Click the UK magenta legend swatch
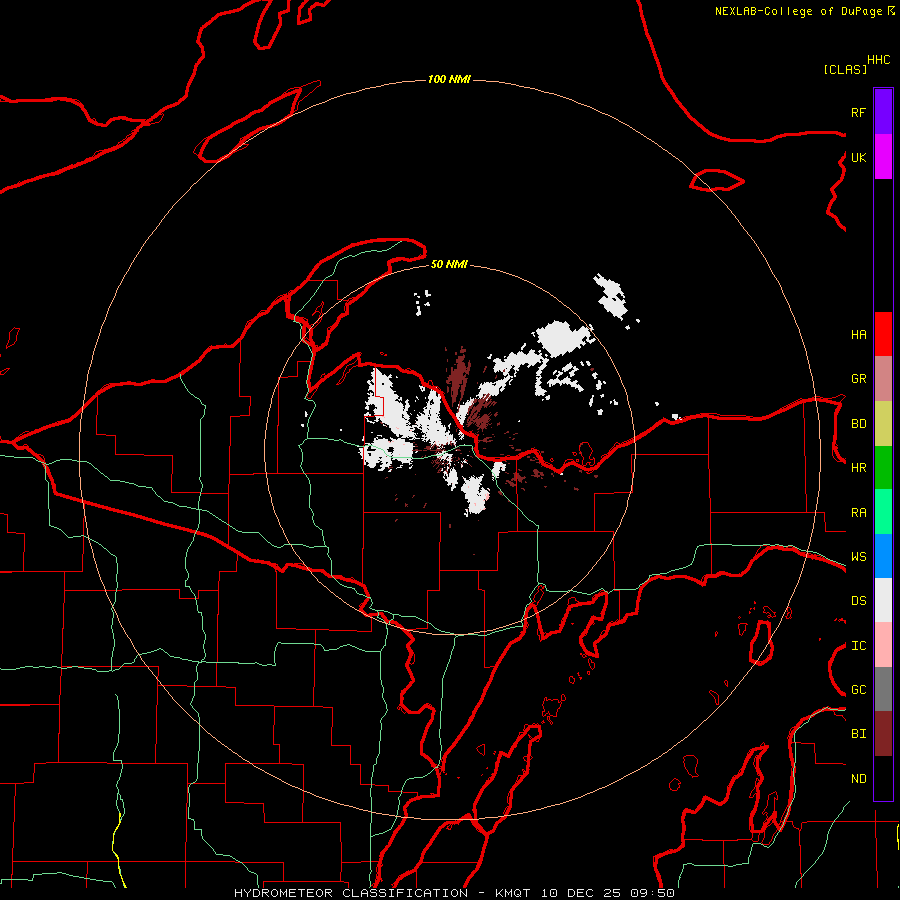 tap(883, 157)
